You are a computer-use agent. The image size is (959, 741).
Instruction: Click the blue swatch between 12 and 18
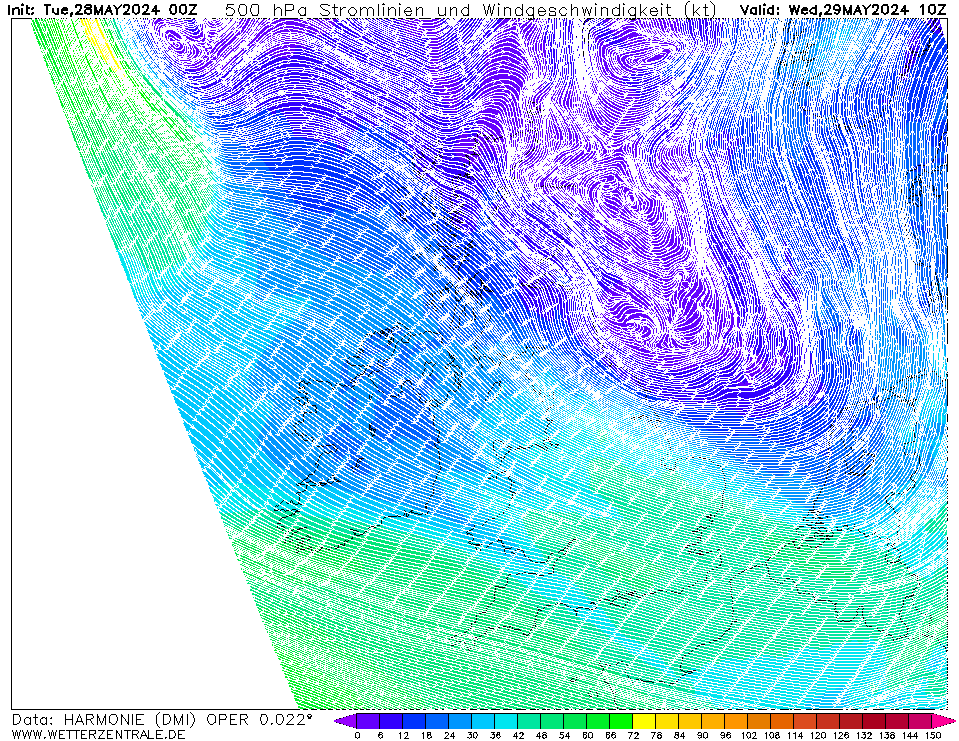point(414,721)
